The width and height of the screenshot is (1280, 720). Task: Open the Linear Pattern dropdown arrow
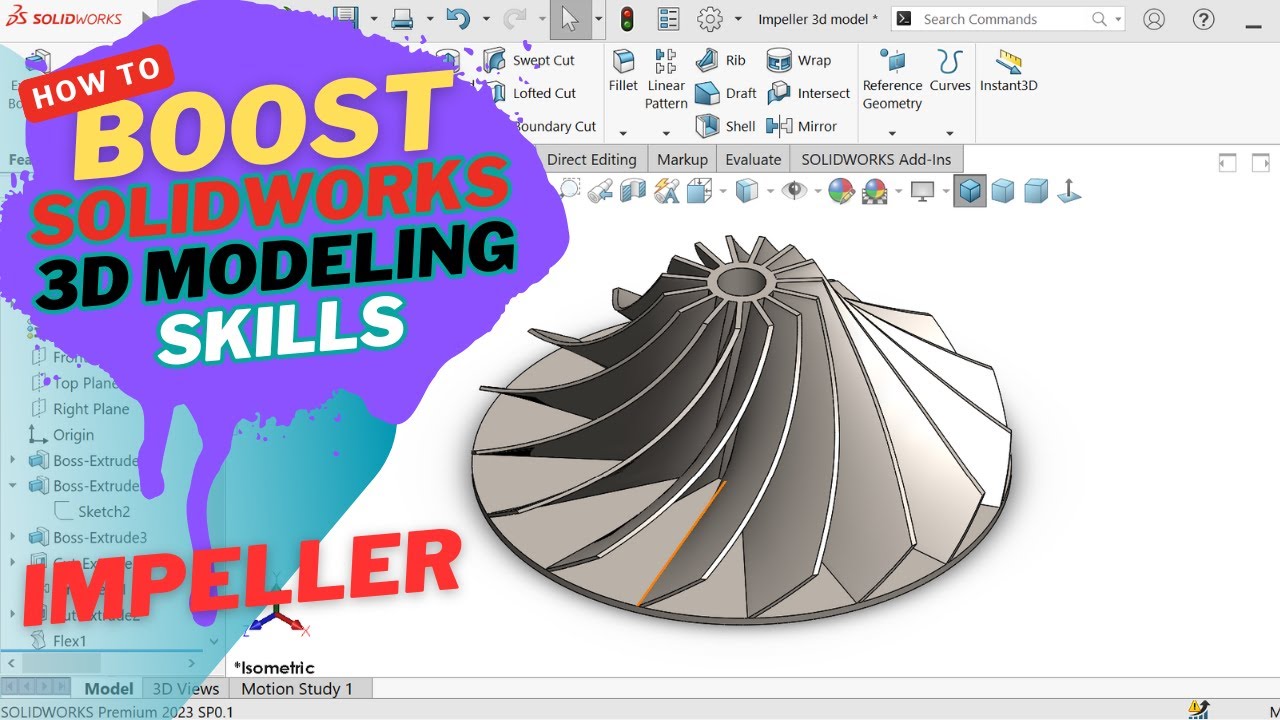pos(666,133)
